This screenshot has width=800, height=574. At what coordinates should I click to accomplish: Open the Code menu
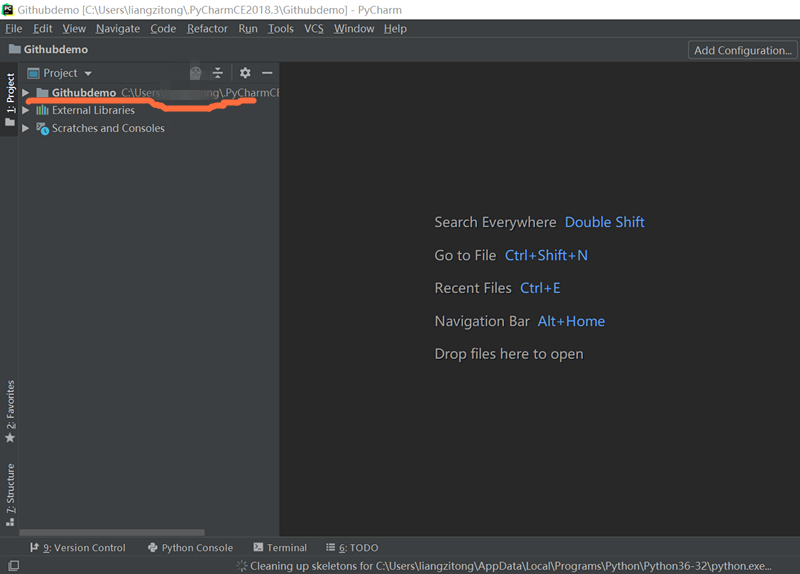pyautogui.click(x=163, y=29)
